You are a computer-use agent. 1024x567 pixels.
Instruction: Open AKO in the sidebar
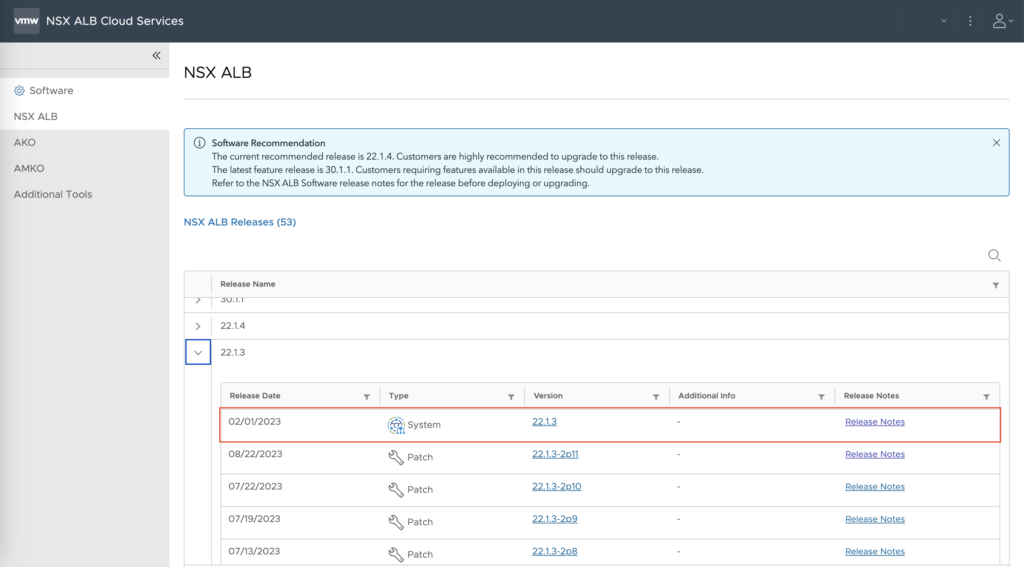point(25,142)
